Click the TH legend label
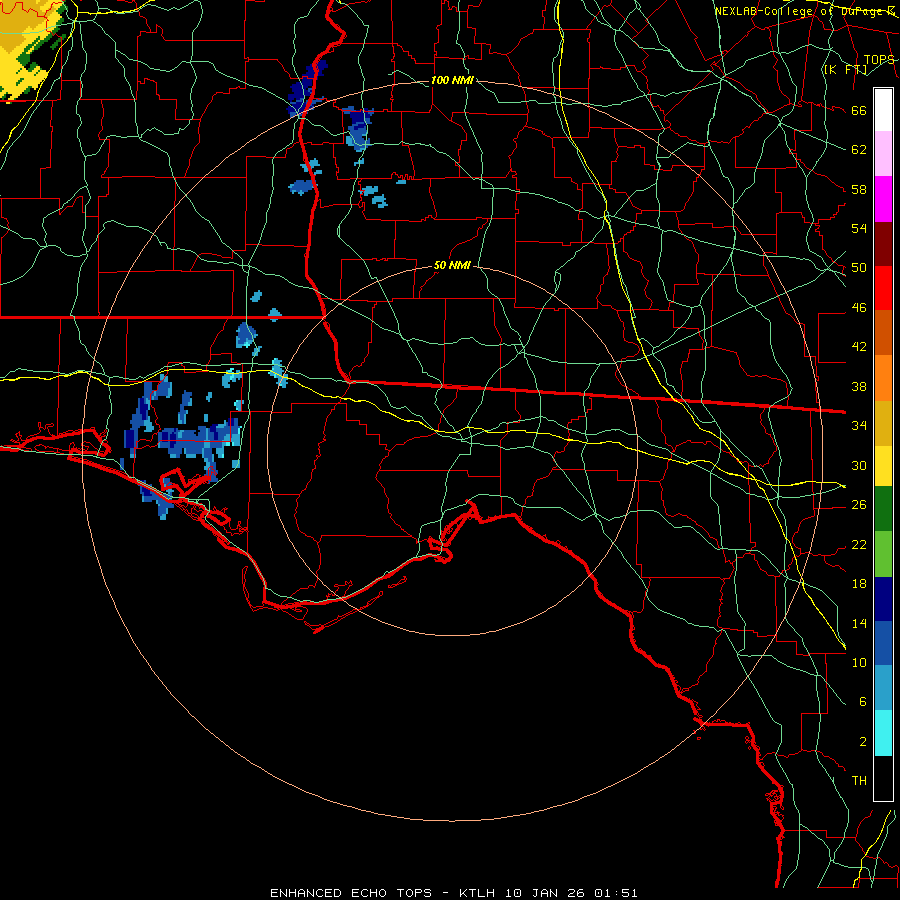900x900 pixels. (859, 781)
